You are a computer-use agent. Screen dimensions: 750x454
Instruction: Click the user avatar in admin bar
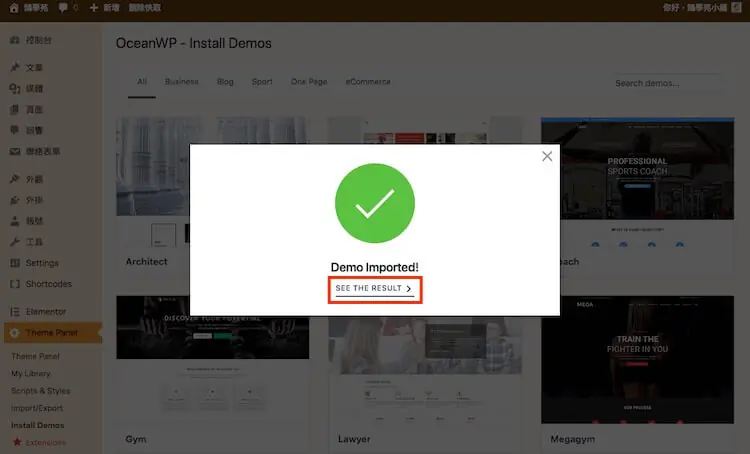click(737, 8)
